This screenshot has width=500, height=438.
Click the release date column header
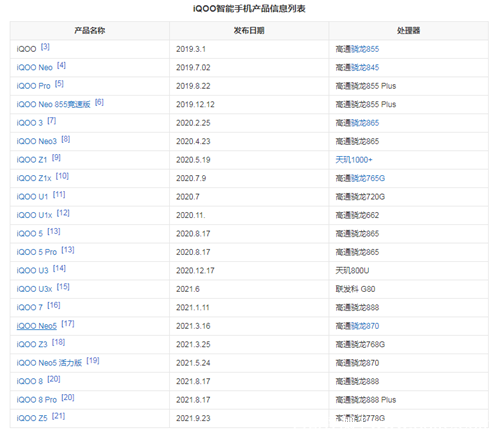pyautogui.click(x=249, y=31)
